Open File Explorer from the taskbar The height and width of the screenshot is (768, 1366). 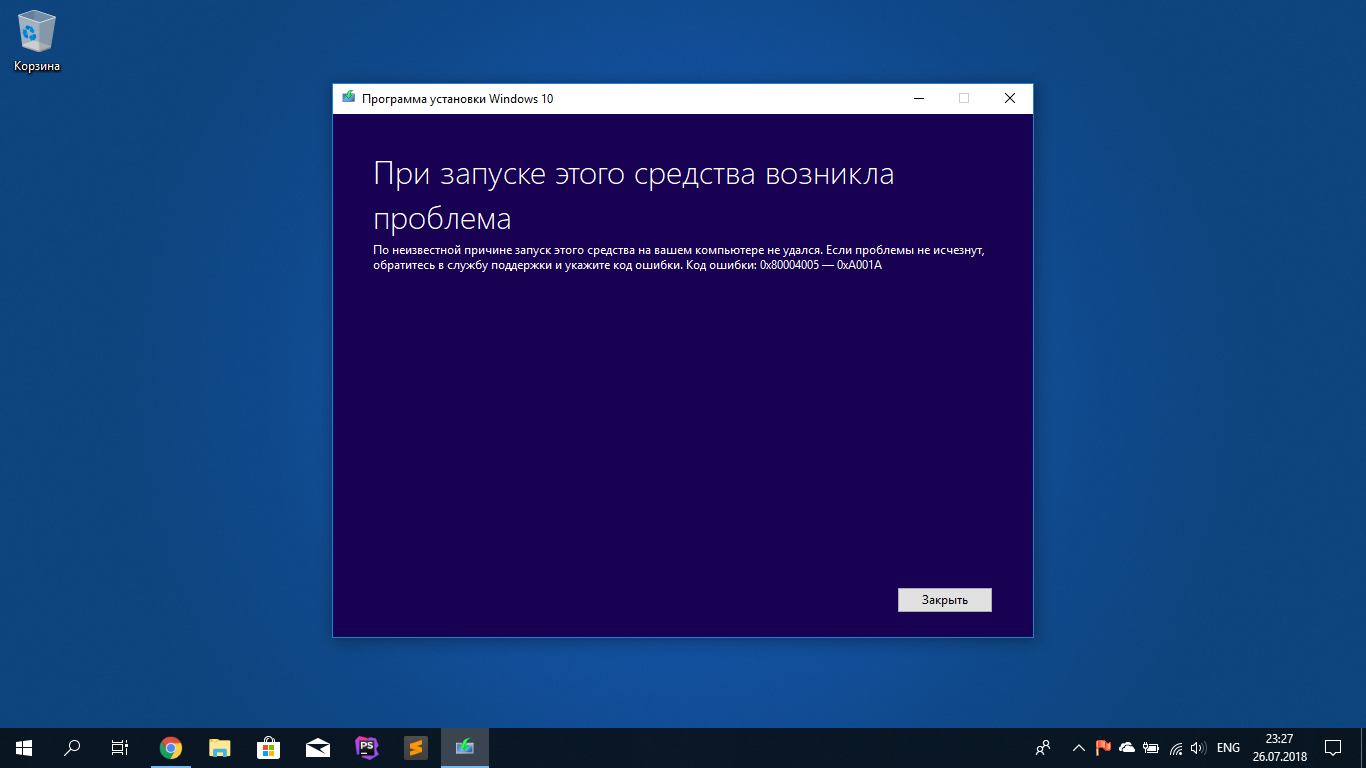(220, 747)
